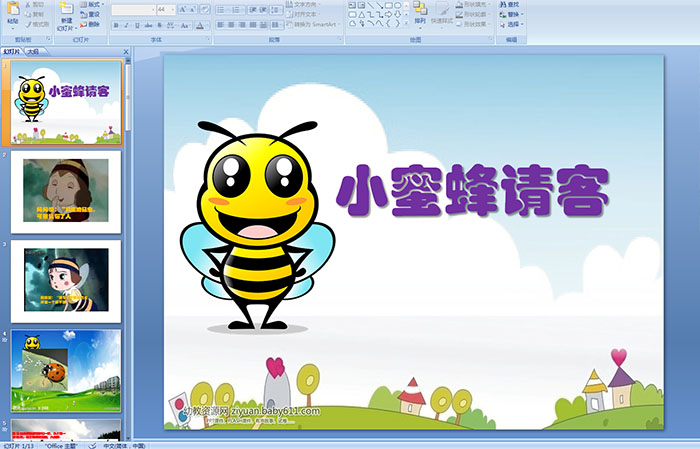Select the Oval shape in gallery
700x449 pixels.
pyautogui.click(x=397, y=5)
